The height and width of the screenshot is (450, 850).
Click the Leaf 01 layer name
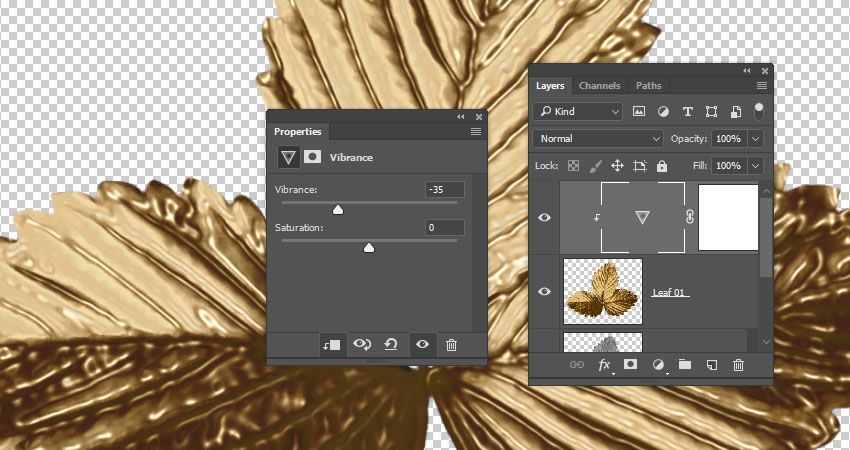[670, 292]
